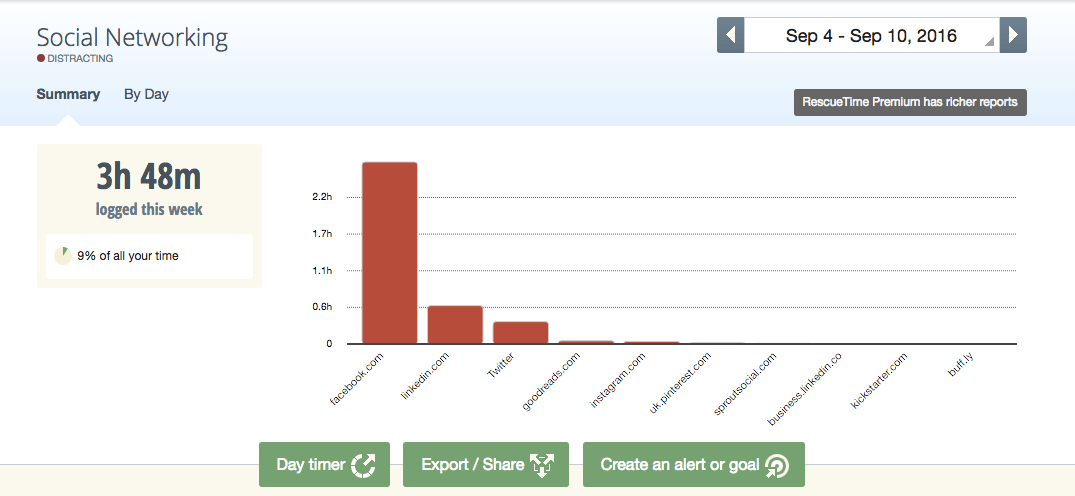Click the red Distracting category dot
The width and height of the screenshot is (1075, 496).
tap(41, 59)
